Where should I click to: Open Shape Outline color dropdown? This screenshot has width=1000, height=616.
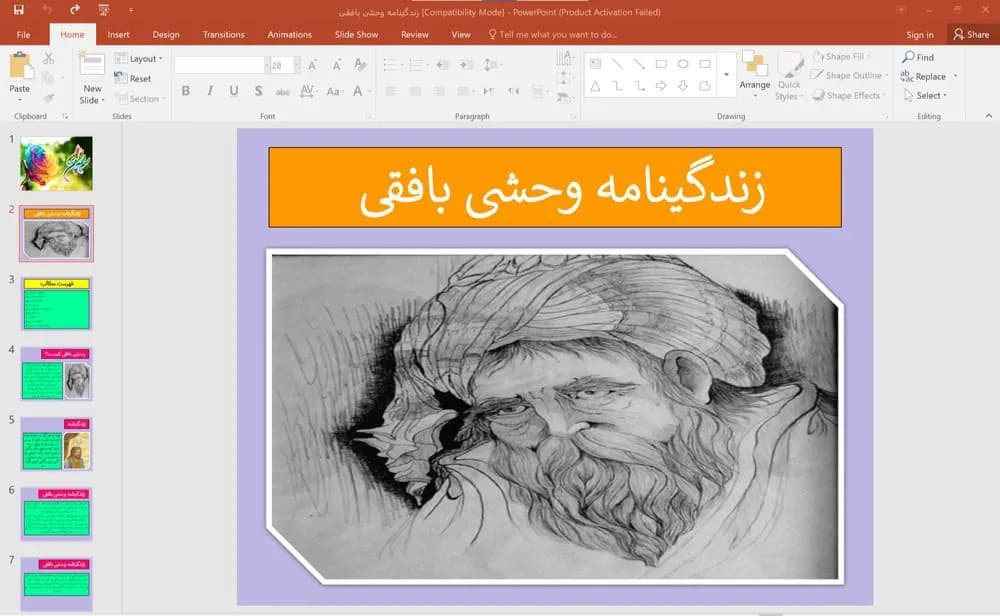pyautogui.click(x=850, y=75)
